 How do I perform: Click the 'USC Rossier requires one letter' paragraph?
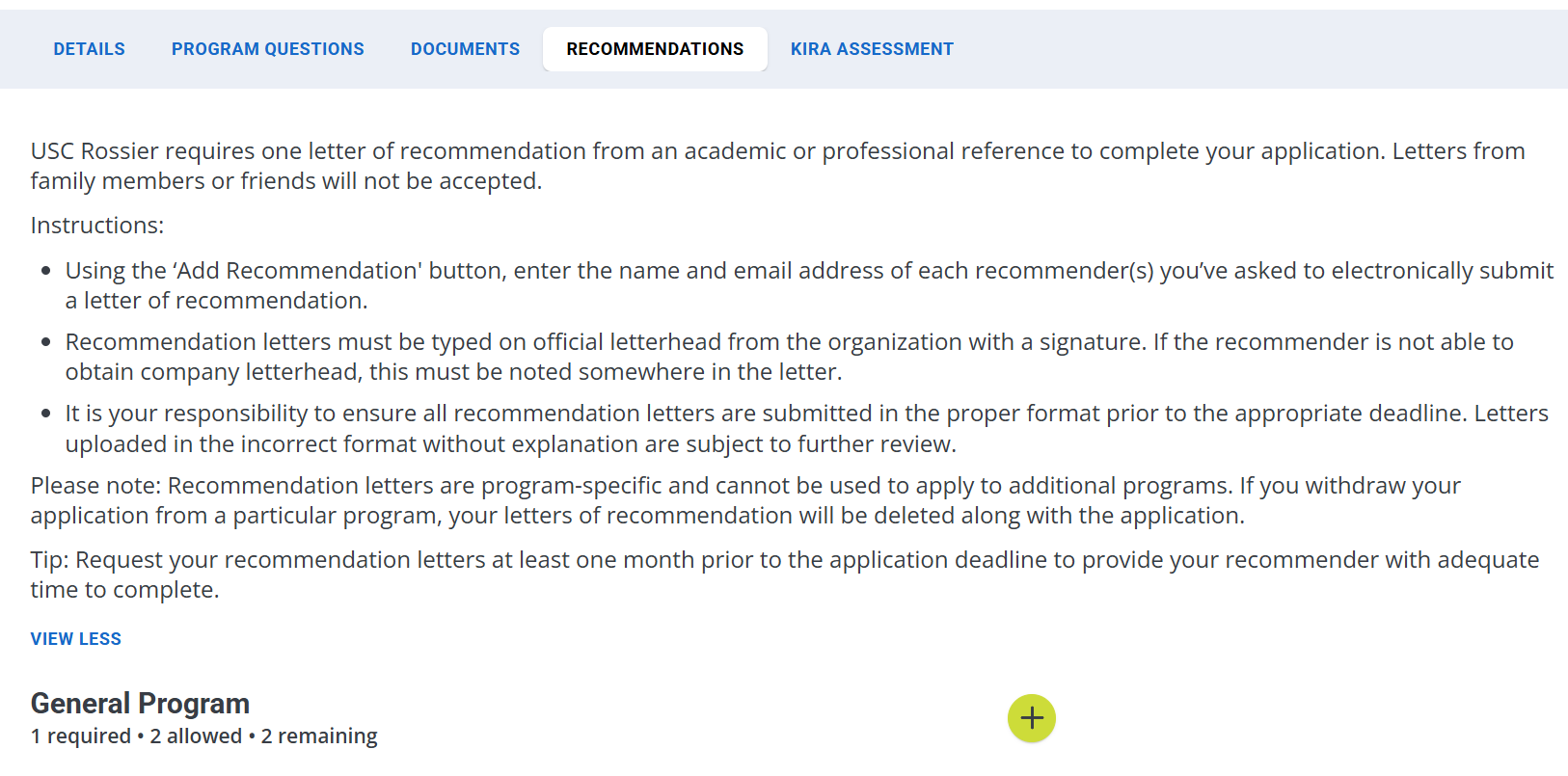click(x=777, y=166)
